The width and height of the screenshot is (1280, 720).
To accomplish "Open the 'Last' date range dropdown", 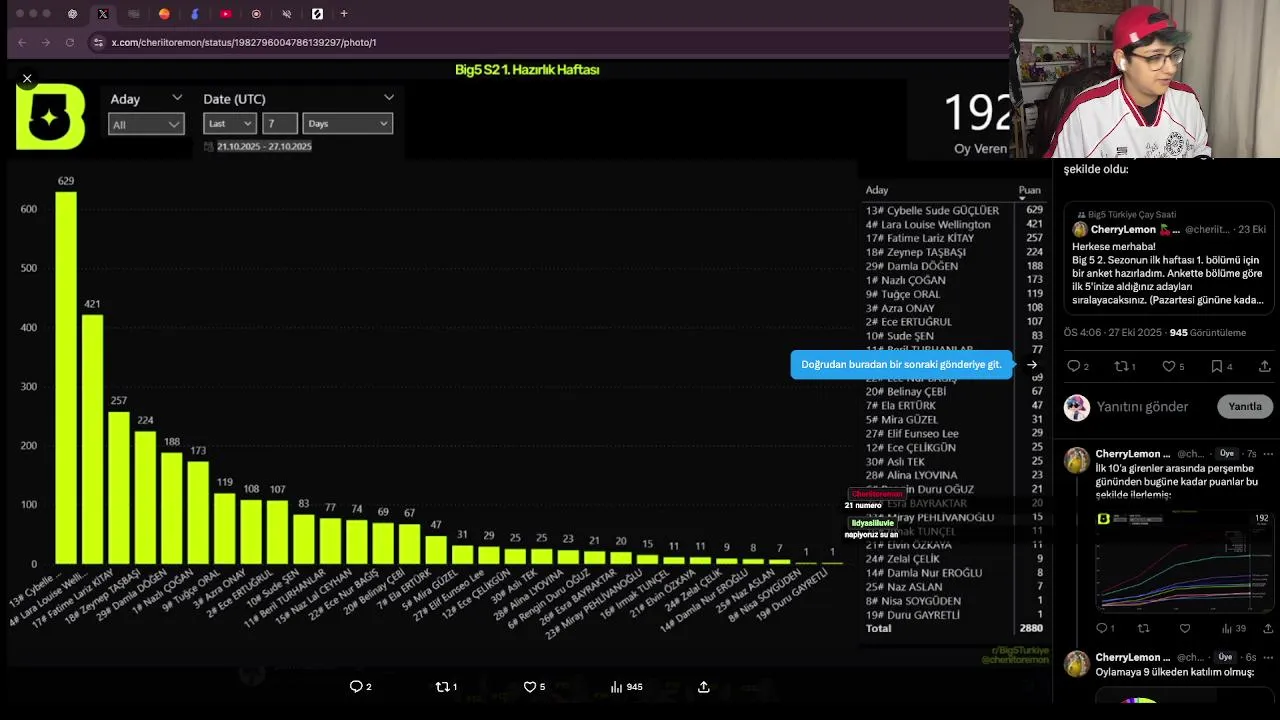I will pos(230,123).
